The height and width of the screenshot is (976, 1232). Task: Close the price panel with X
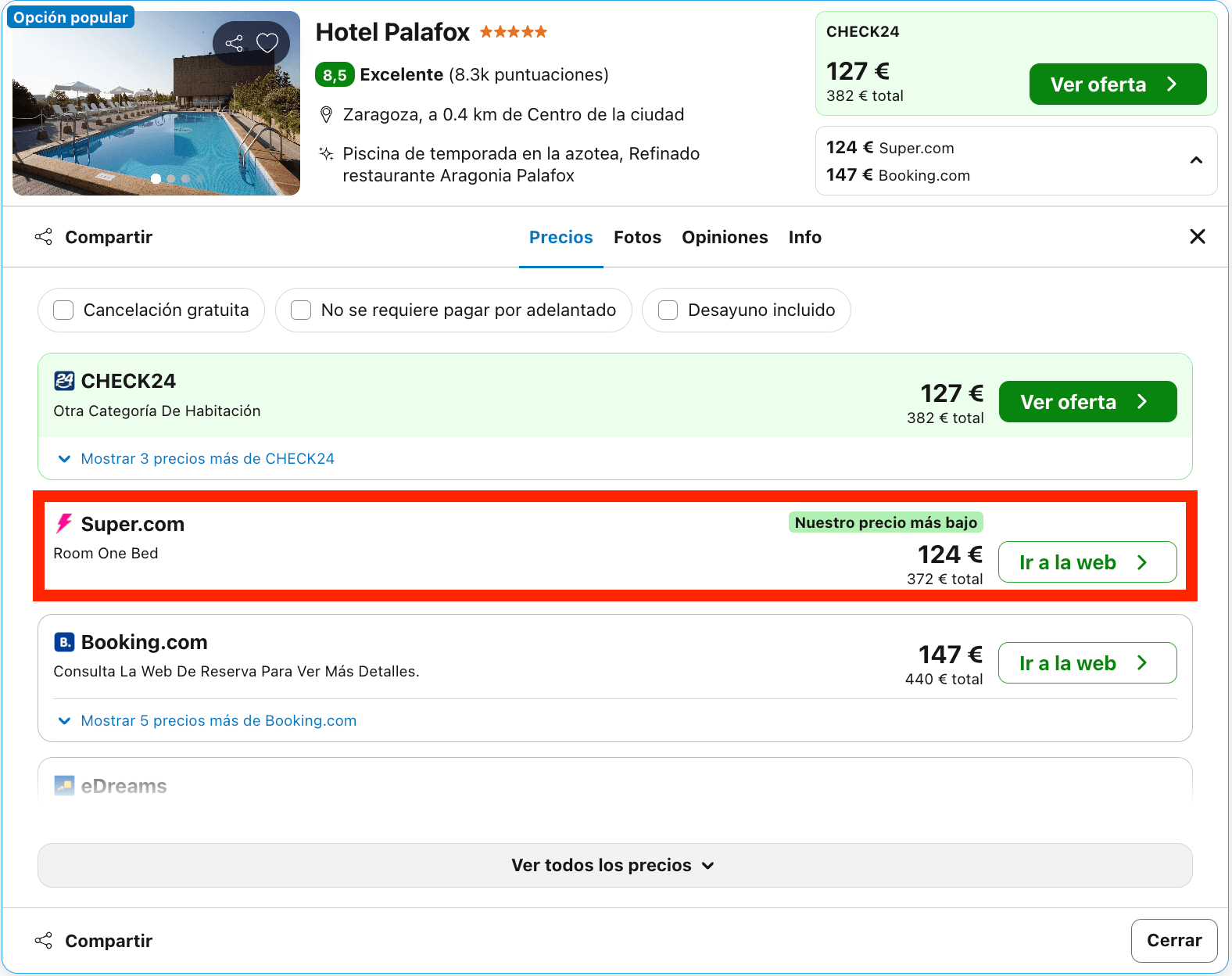coord(1197,236)
